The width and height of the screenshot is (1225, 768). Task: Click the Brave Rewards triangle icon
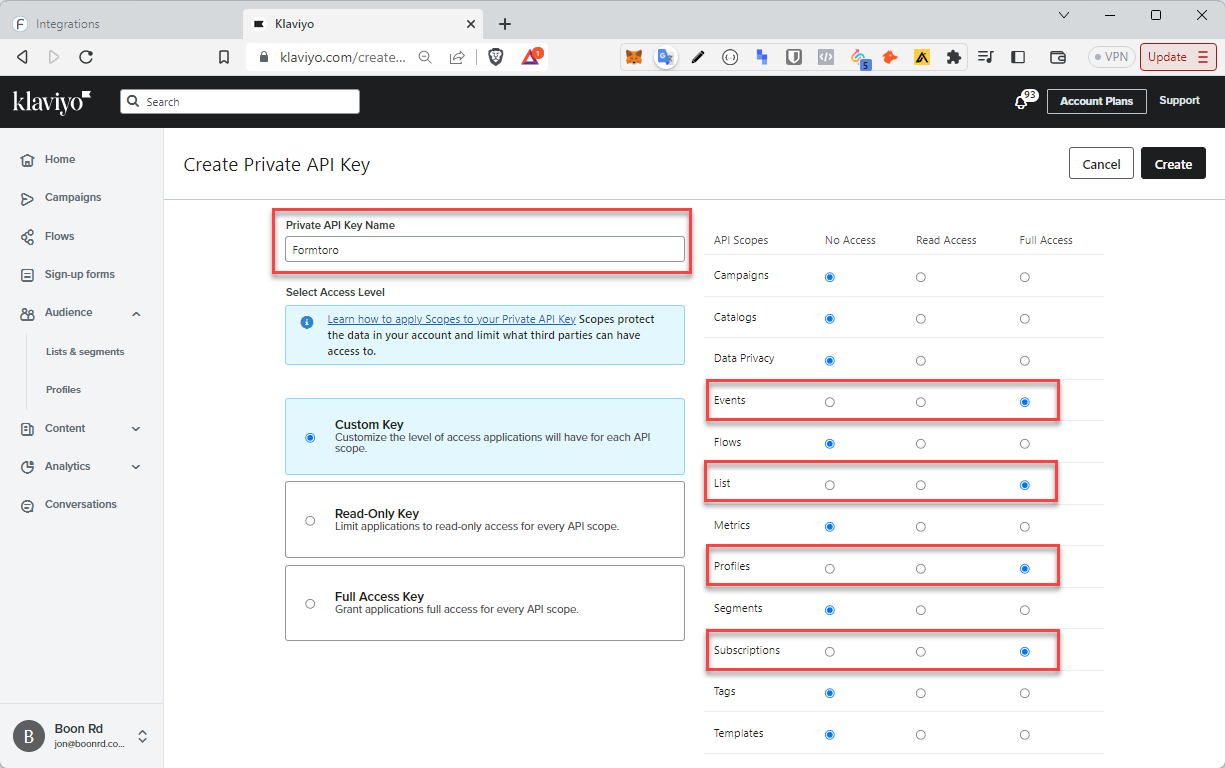point(530,57)
